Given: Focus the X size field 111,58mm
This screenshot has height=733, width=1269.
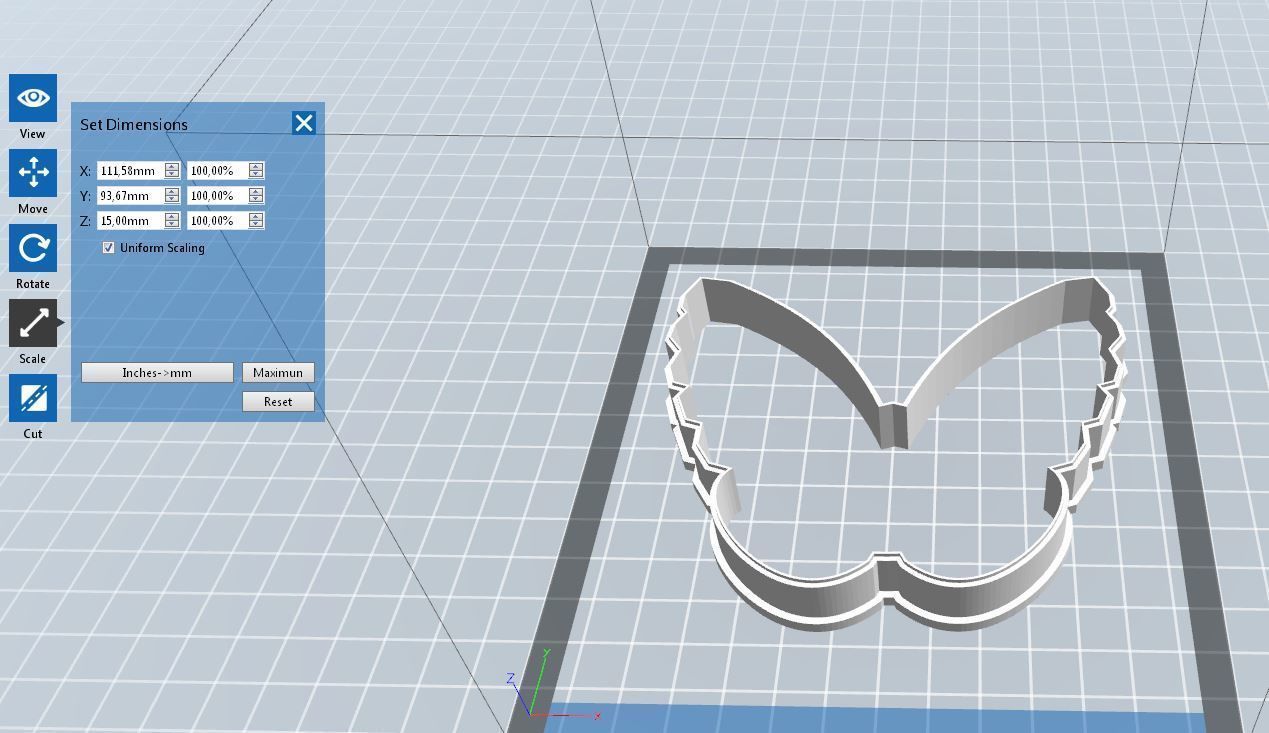Looking at the screenshot, I should click(130, 170).
